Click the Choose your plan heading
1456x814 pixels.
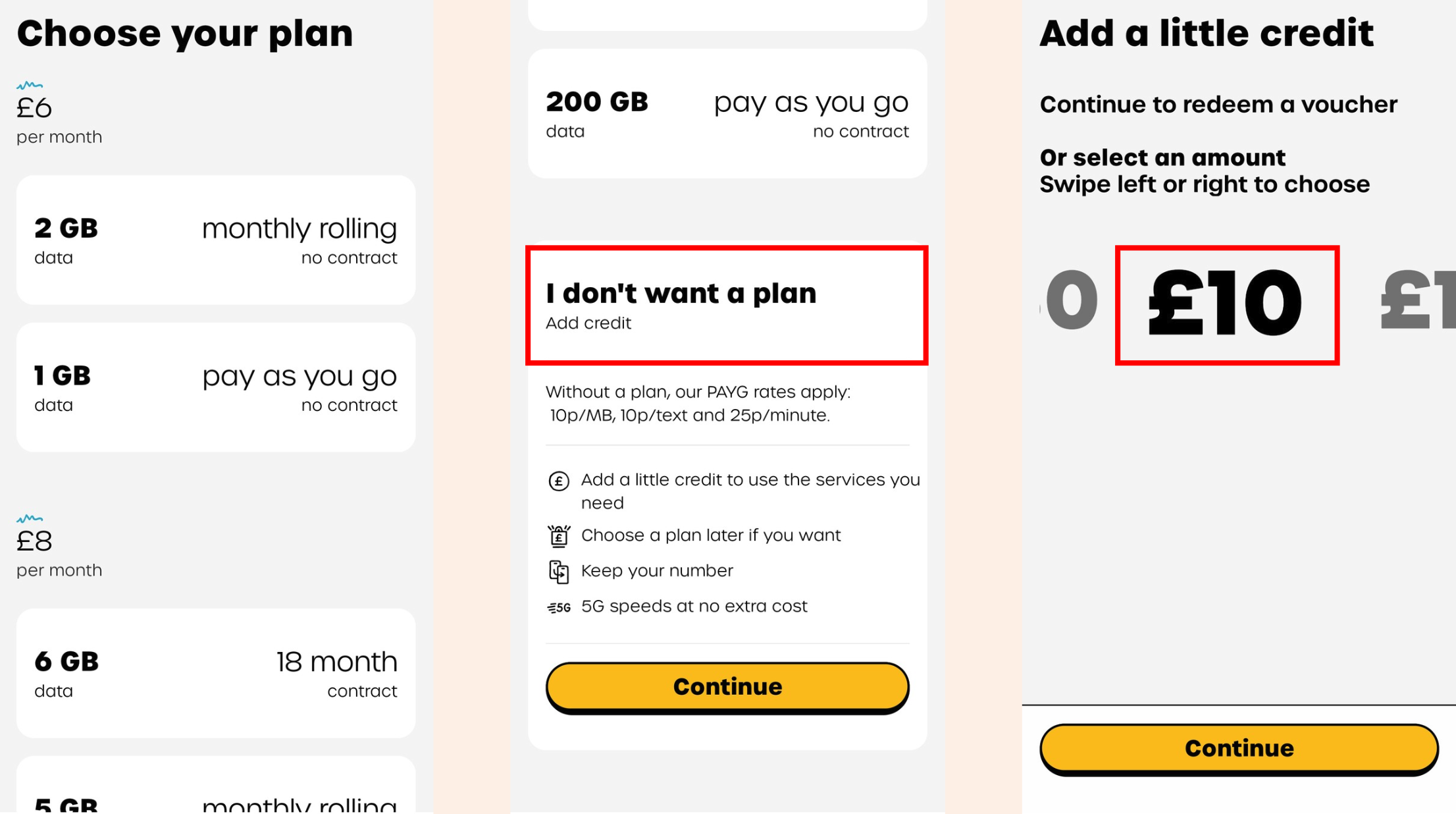(x=185, y=34)
